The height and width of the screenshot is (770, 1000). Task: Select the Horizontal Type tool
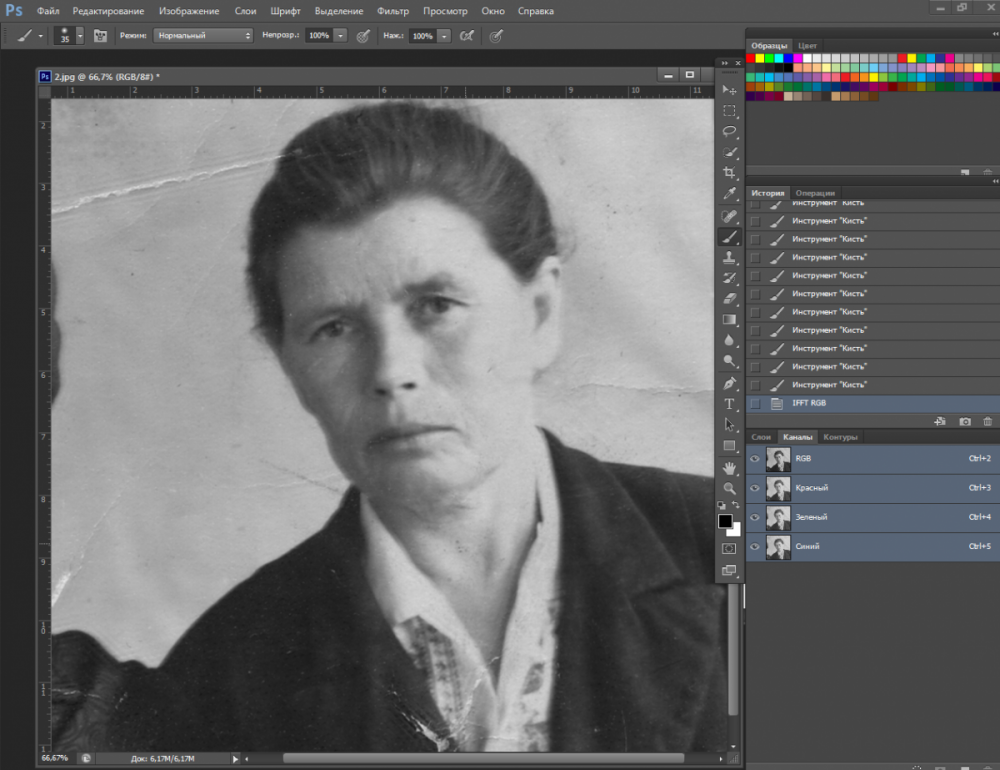pos(729,404)
